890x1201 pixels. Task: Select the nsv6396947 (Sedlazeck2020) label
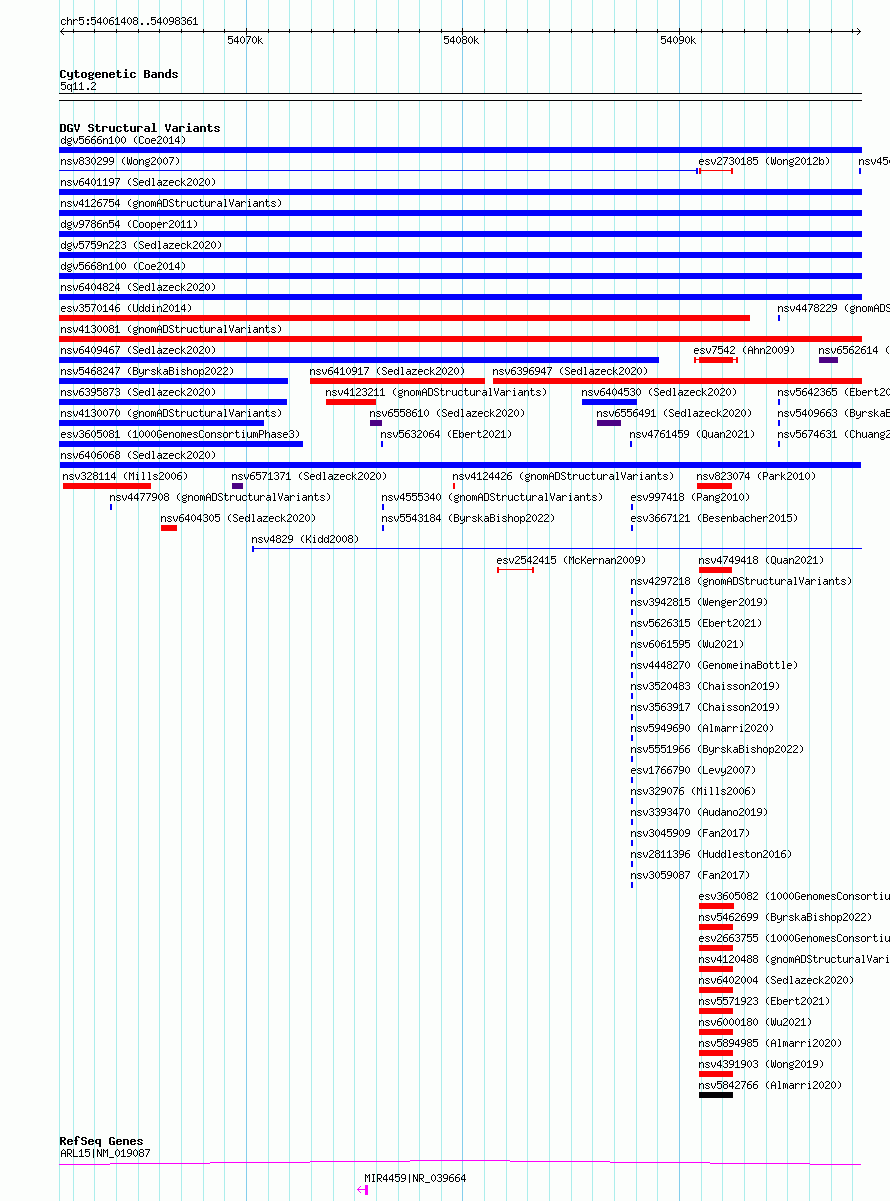[571, 371]
